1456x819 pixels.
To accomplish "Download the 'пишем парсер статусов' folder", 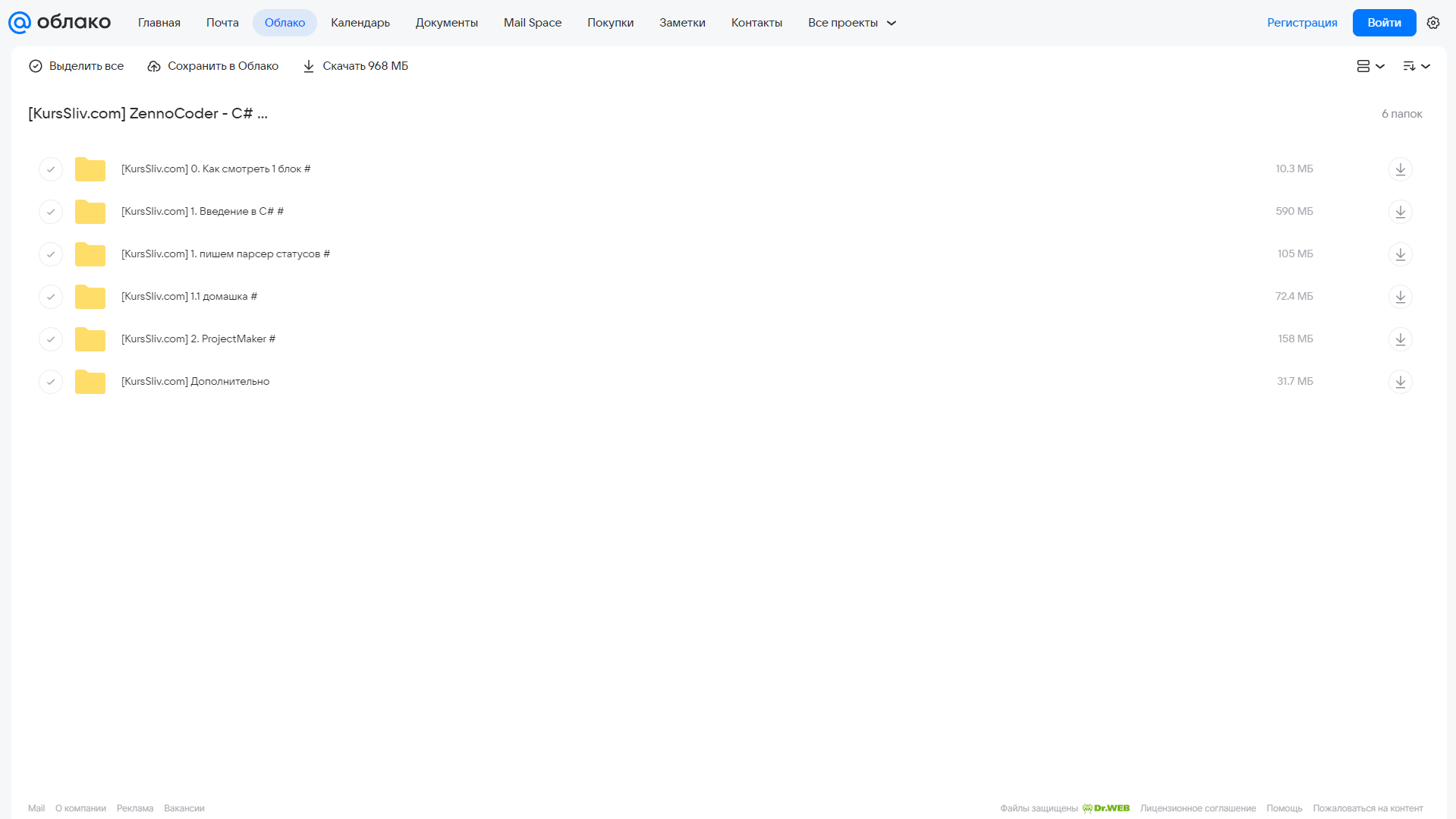I will point(1400,254).
